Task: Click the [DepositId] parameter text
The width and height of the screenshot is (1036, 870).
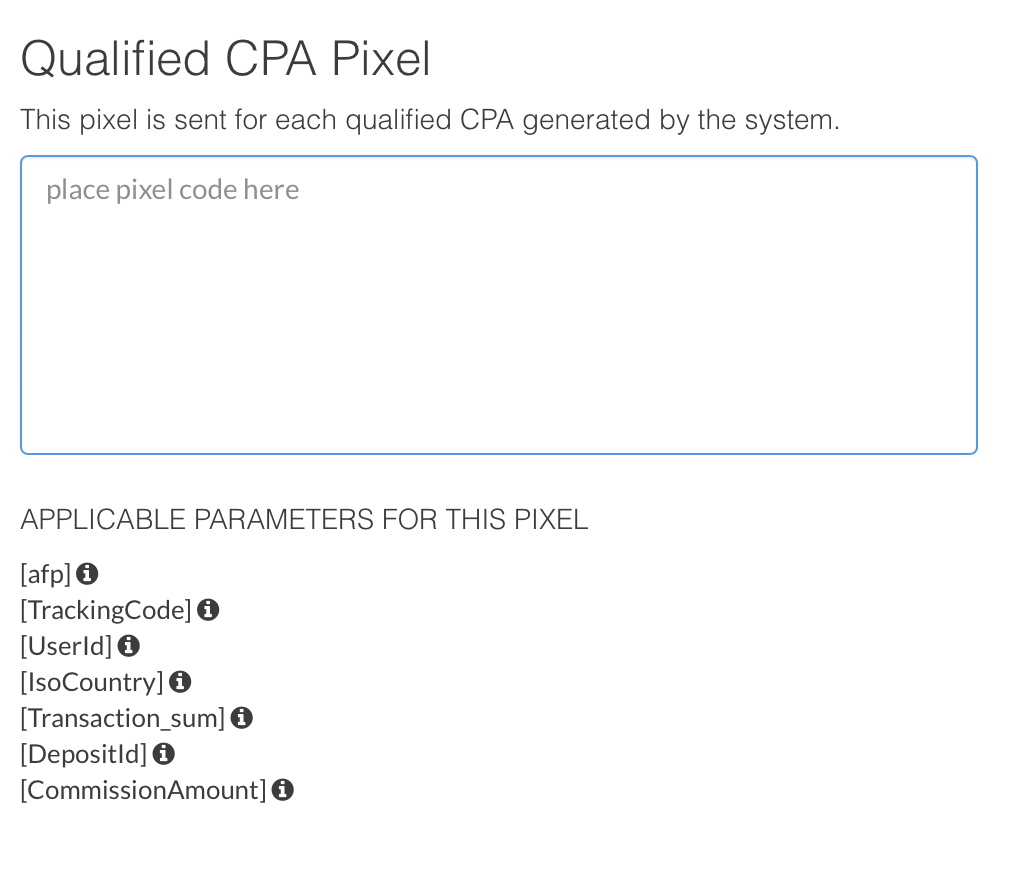Action: click(83, 754)
